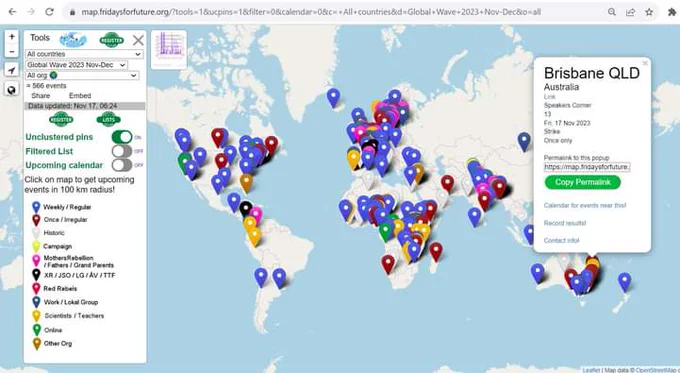Zoom in on the map
The height and width of the screenshot is (373, 680).
click(12, 37)
